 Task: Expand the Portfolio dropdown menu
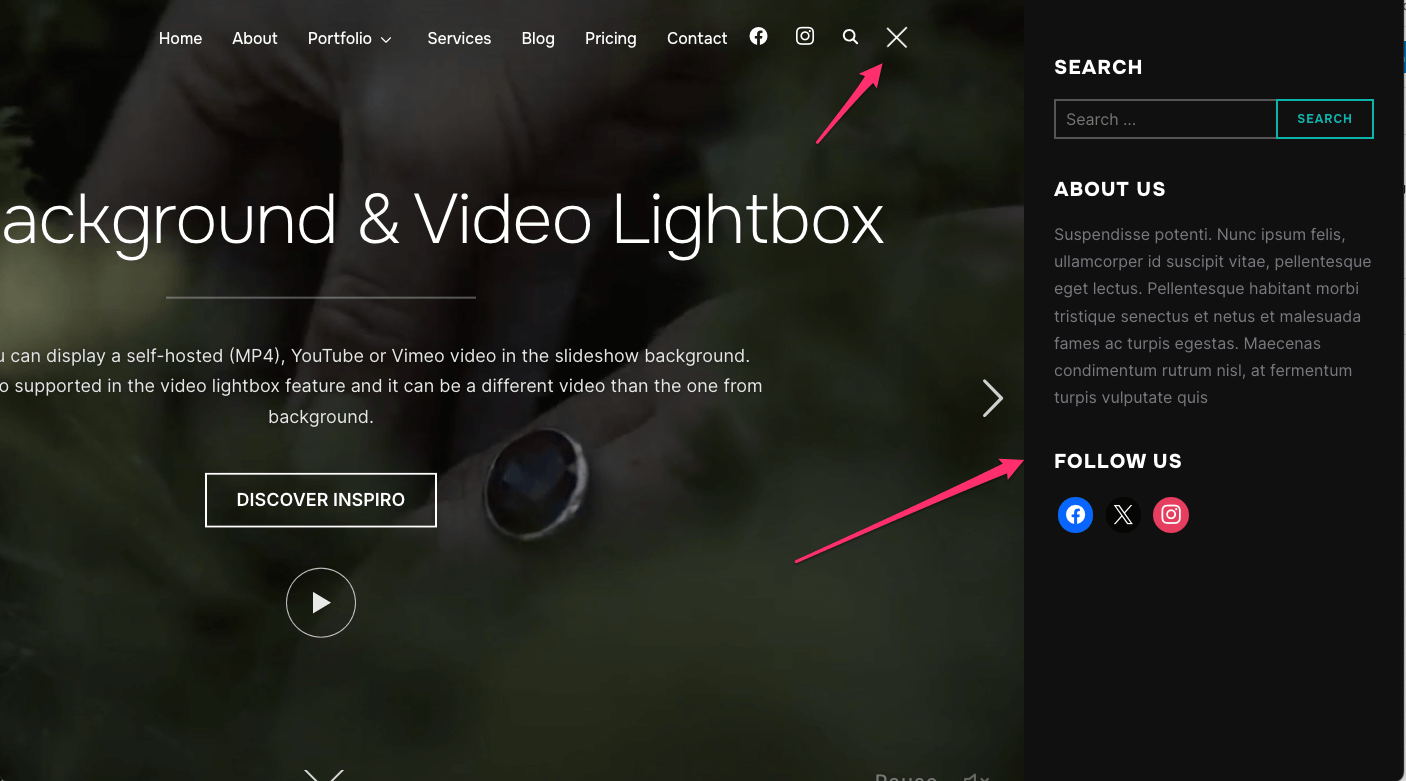pyautogui.click(x=350, y=39)
